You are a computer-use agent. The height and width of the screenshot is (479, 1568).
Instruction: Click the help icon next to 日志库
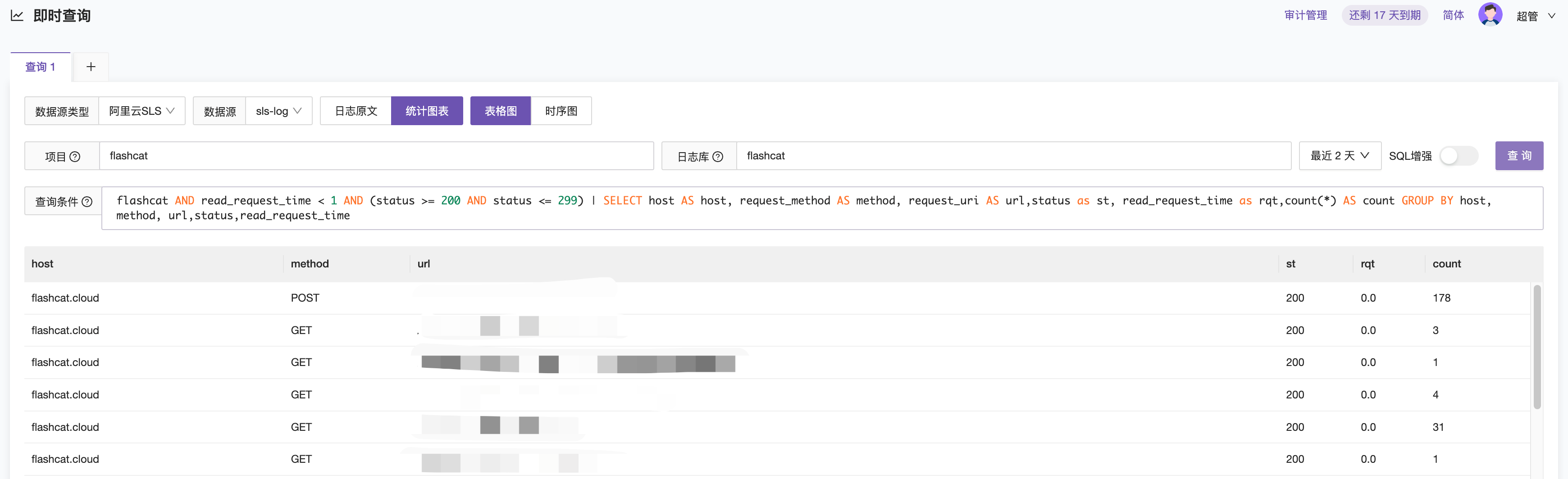coord(718,157)
